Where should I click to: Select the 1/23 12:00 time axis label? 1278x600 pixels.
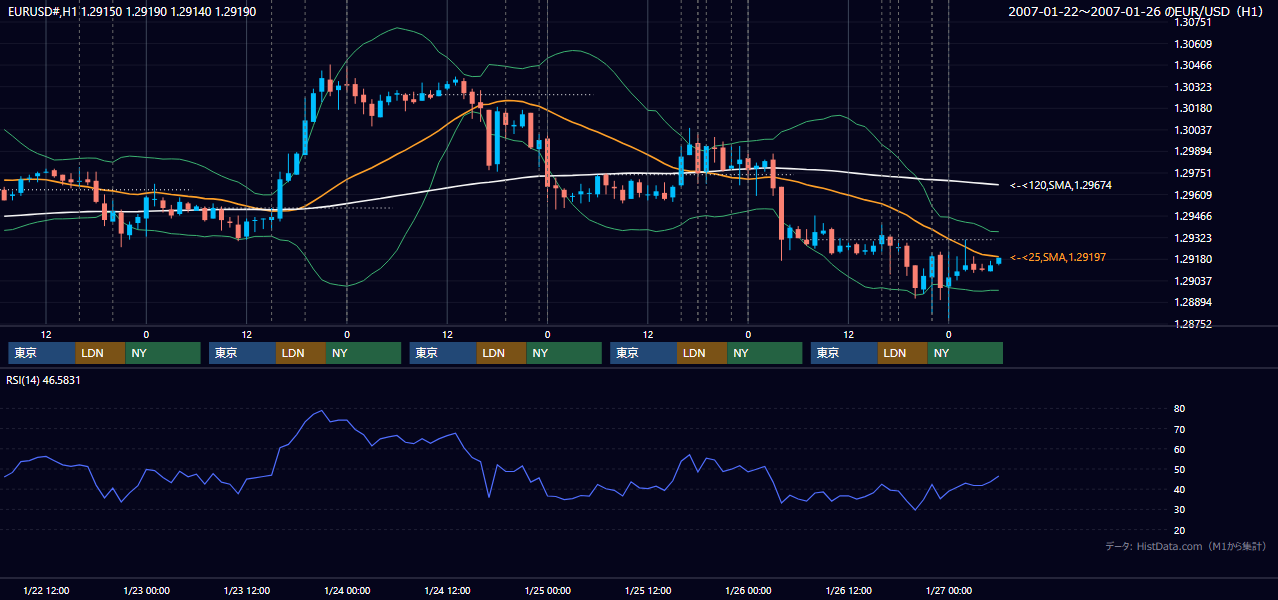click(x=247, y=590)
